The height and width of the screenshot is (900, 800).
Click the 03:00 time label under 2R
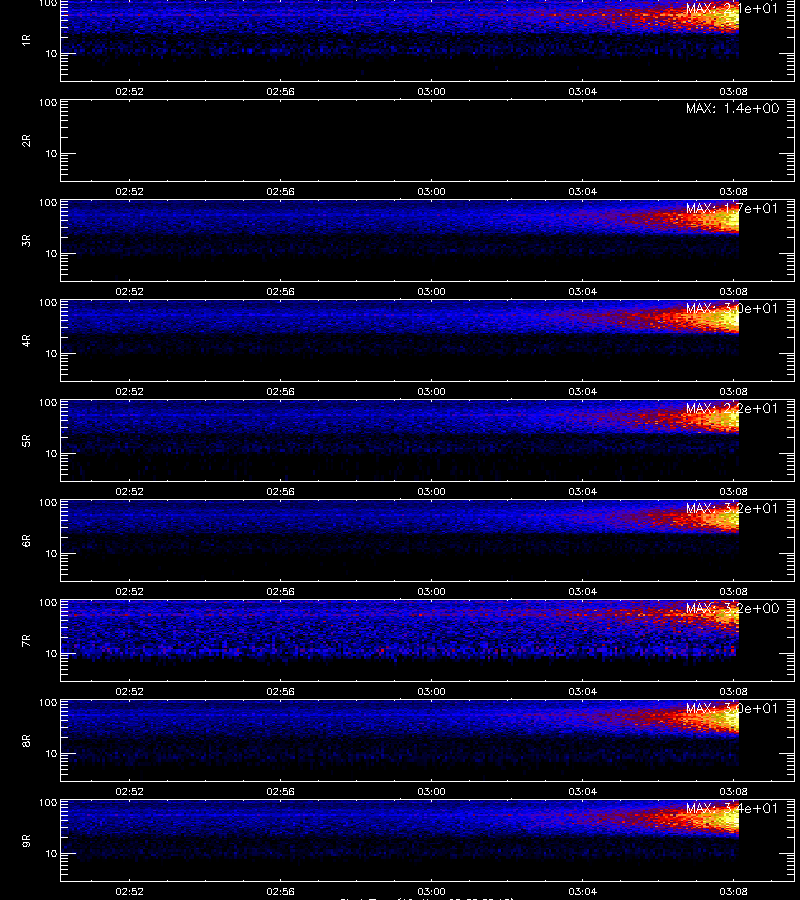(x=431, y=191)
